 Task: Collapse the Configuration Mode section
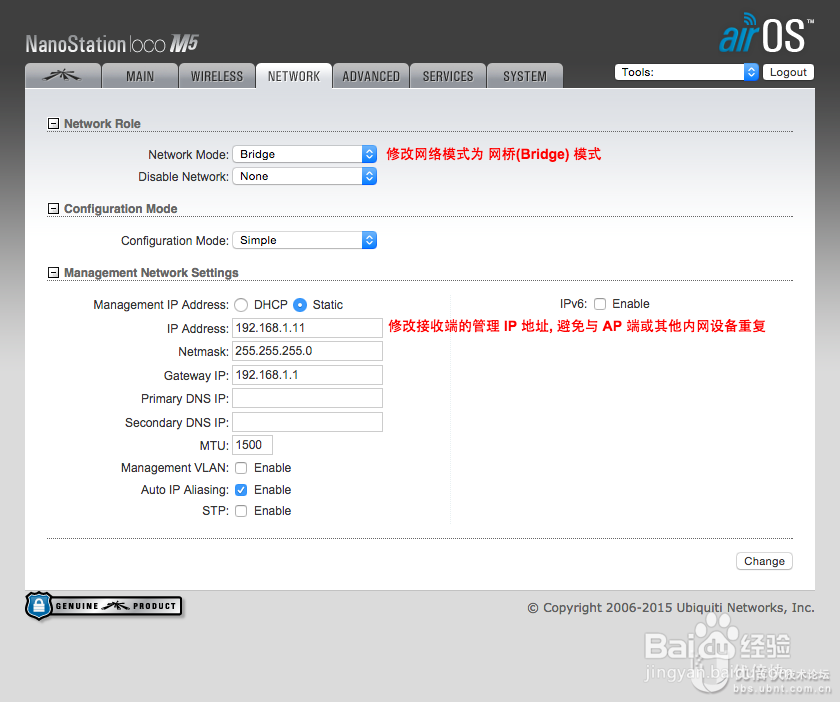(53, 208)
